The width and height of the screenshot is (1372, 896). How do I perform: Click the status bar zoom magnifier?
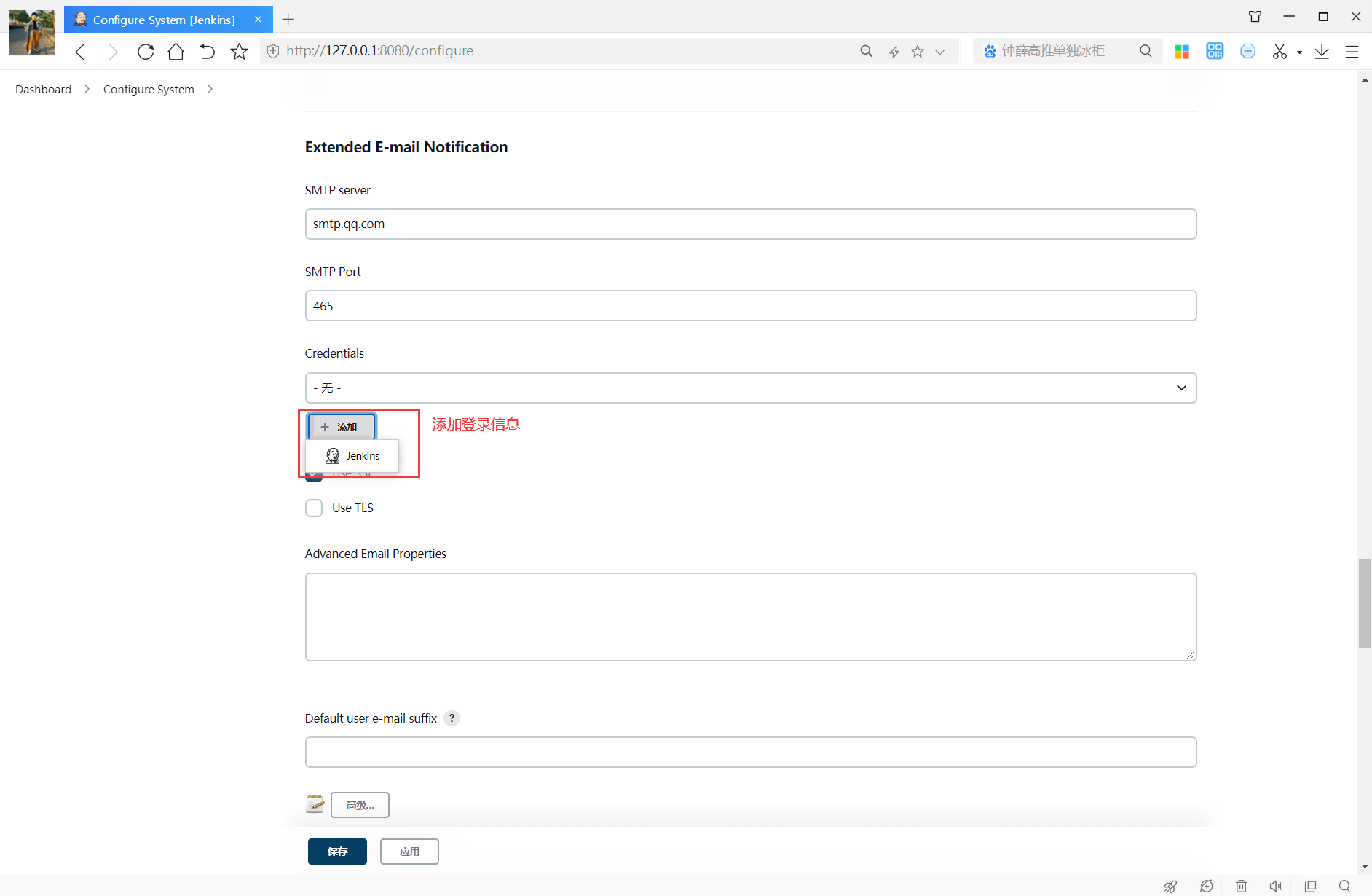(1344, 886)
